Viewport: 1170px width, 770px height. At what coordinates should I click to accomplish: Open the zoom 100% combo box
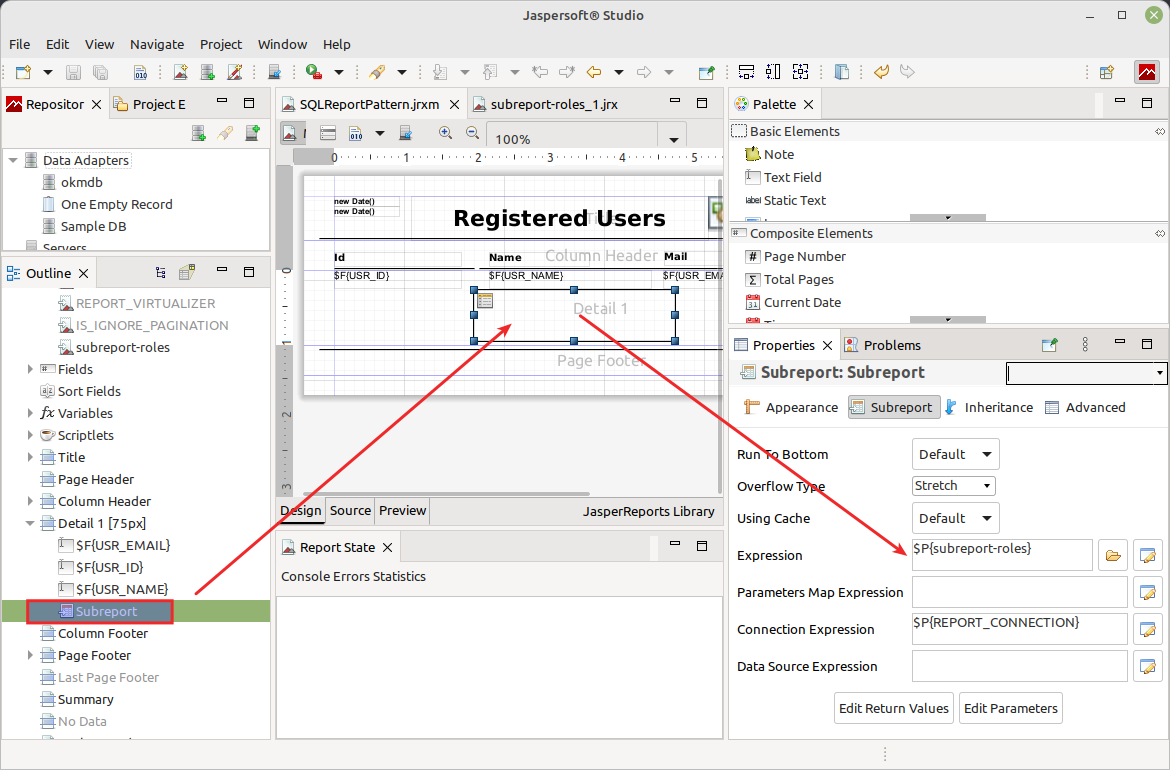coord(673,140)
